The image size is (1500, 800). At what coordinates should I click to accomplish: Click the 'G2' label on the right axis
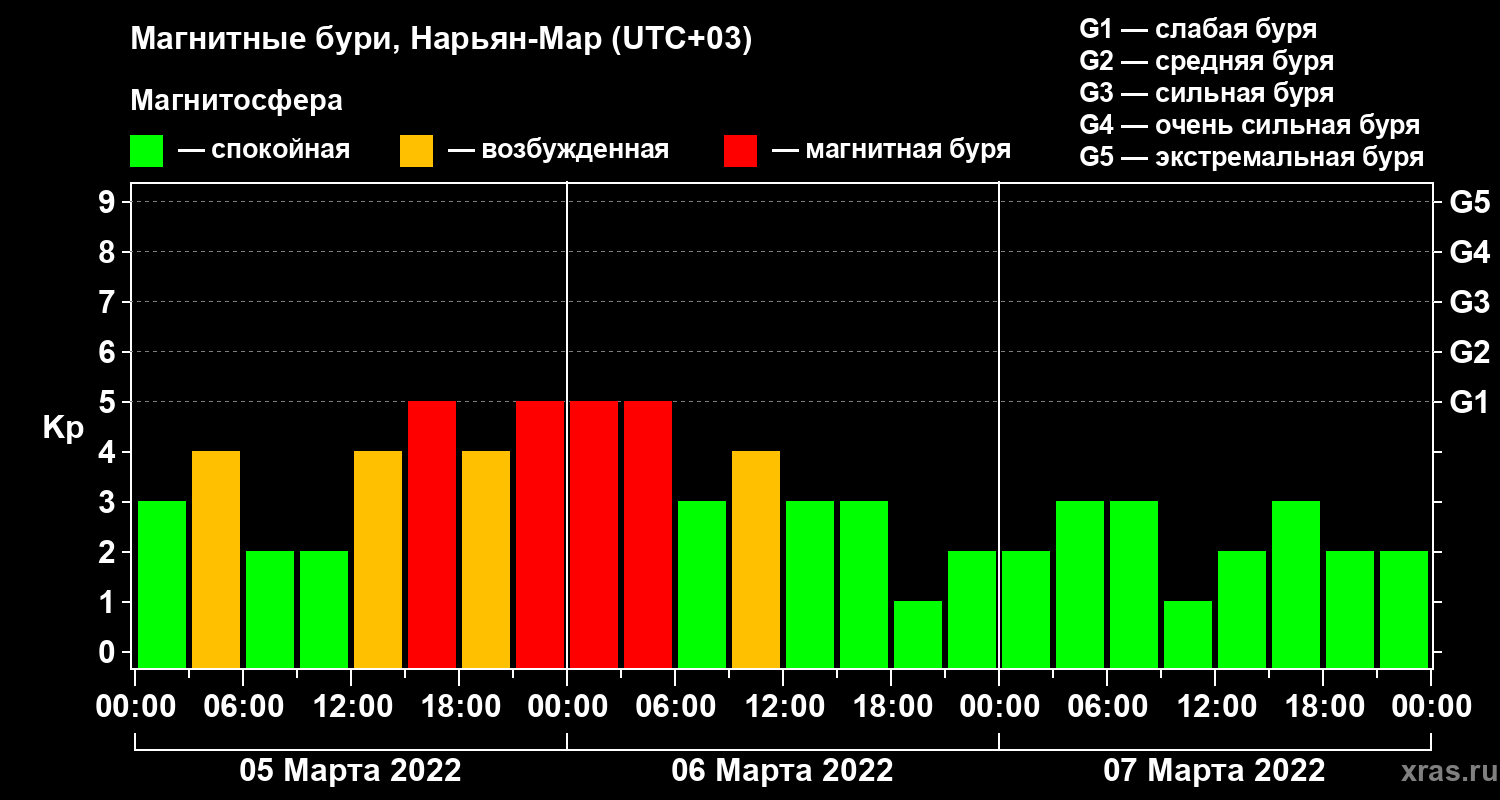(1470, 352)
